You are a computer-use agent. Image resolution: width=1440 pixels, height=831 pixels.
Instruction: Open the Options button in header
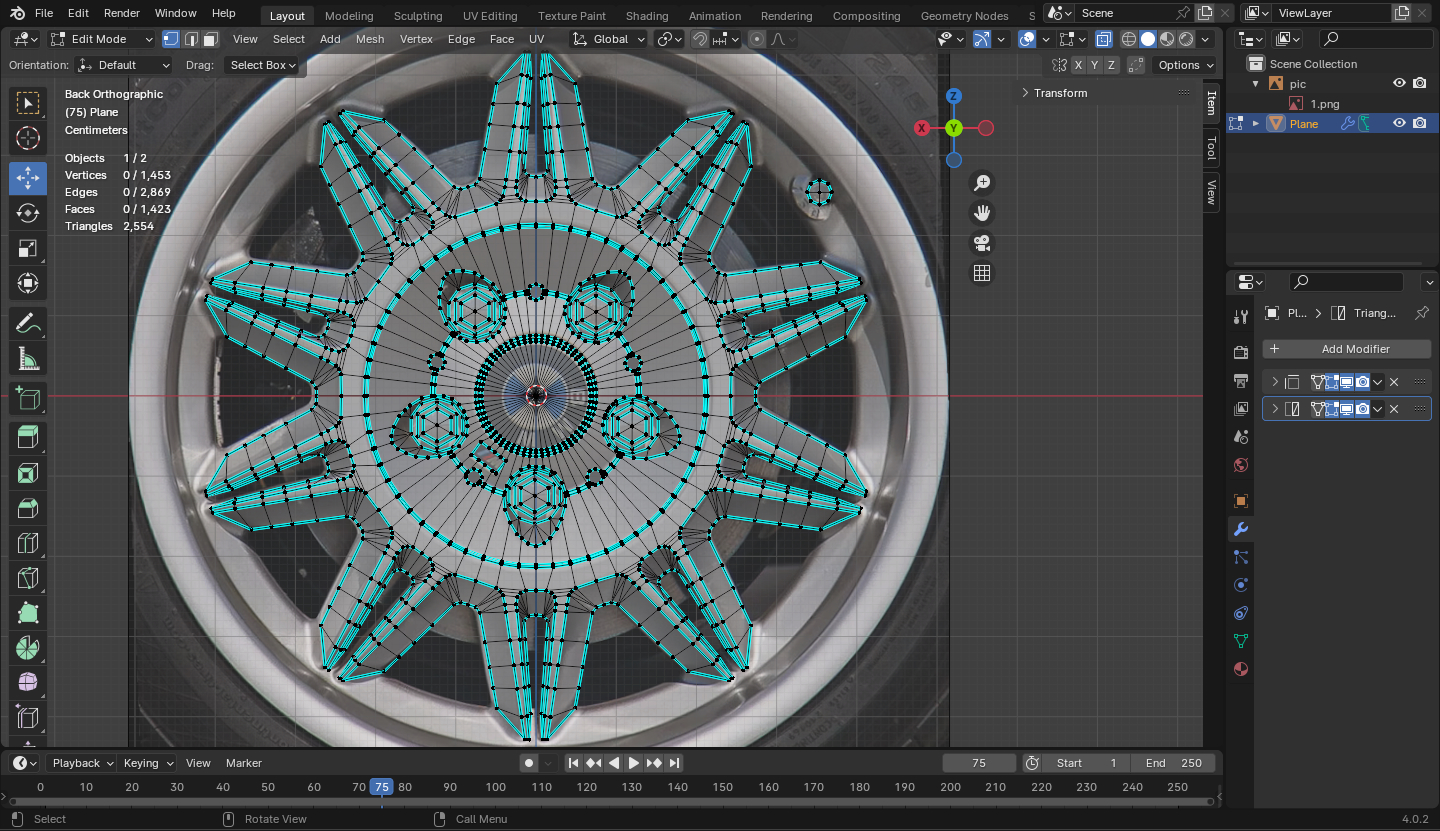[1185, 65]
